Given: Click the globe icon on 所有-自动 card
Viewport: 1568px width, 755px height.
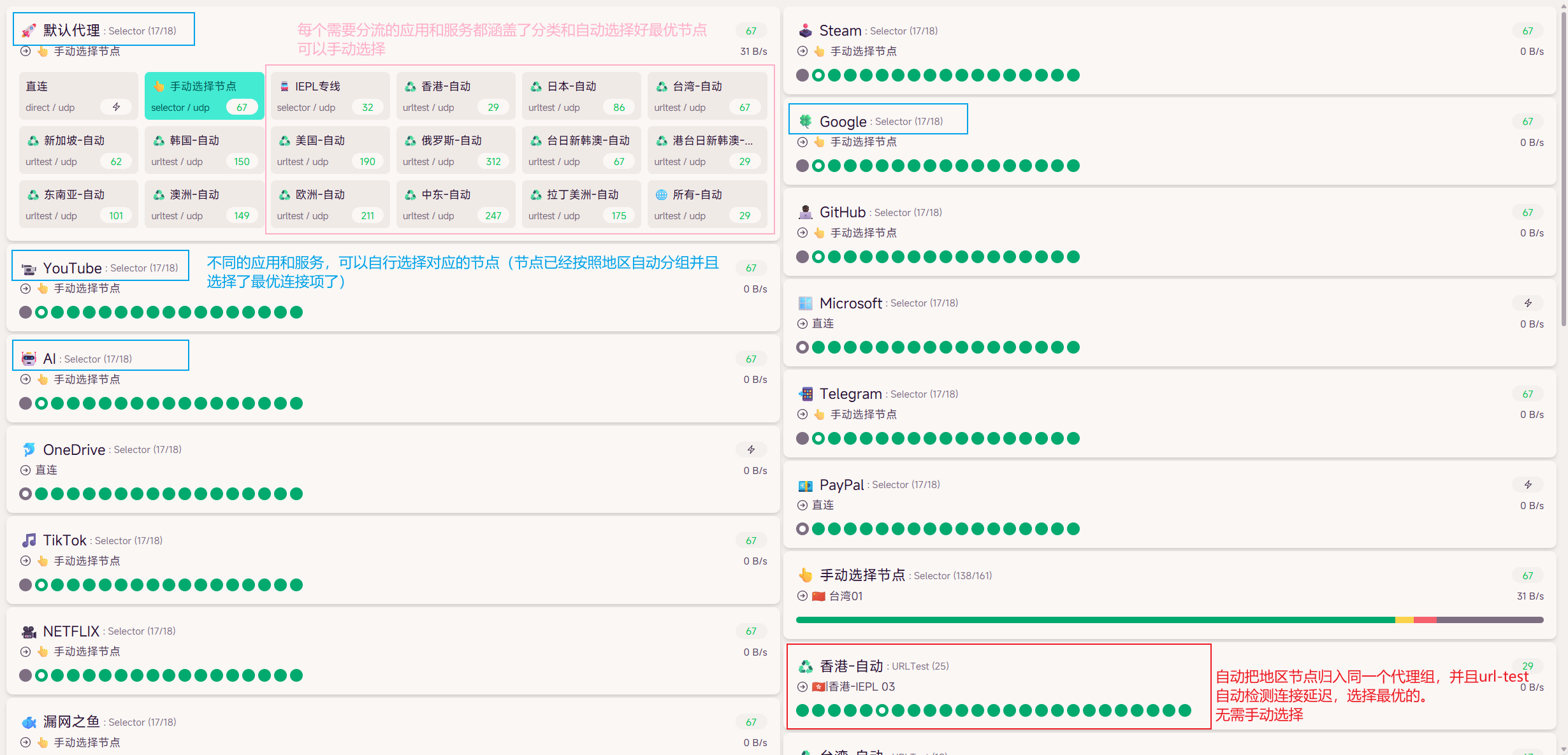Looking at the screenshot, I should coord(662,194).
